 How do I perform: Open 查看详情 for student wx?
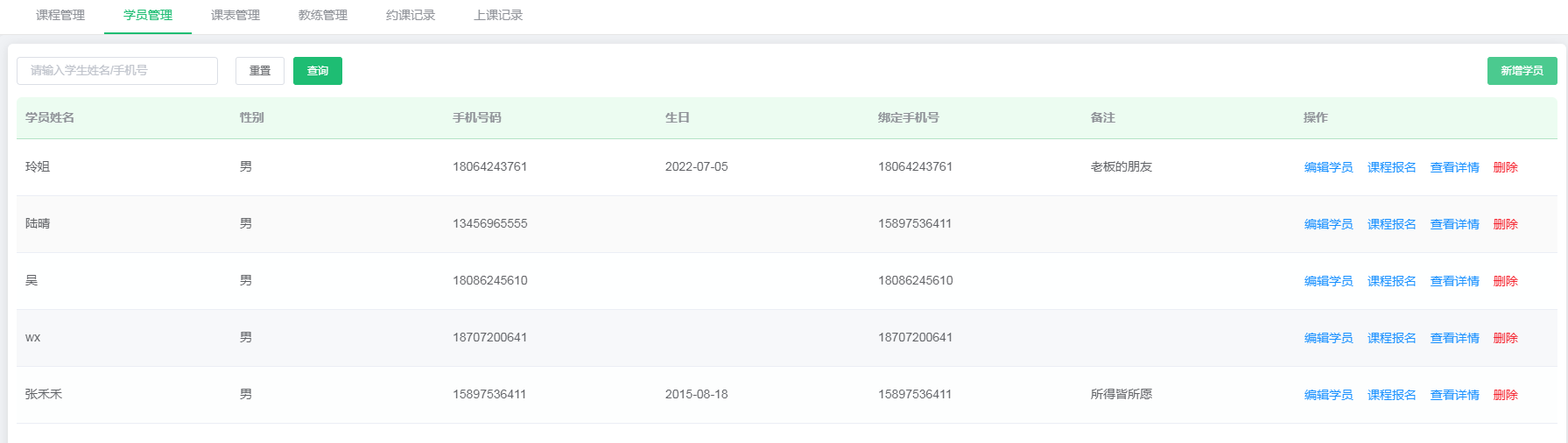[x=1454, y=338]
